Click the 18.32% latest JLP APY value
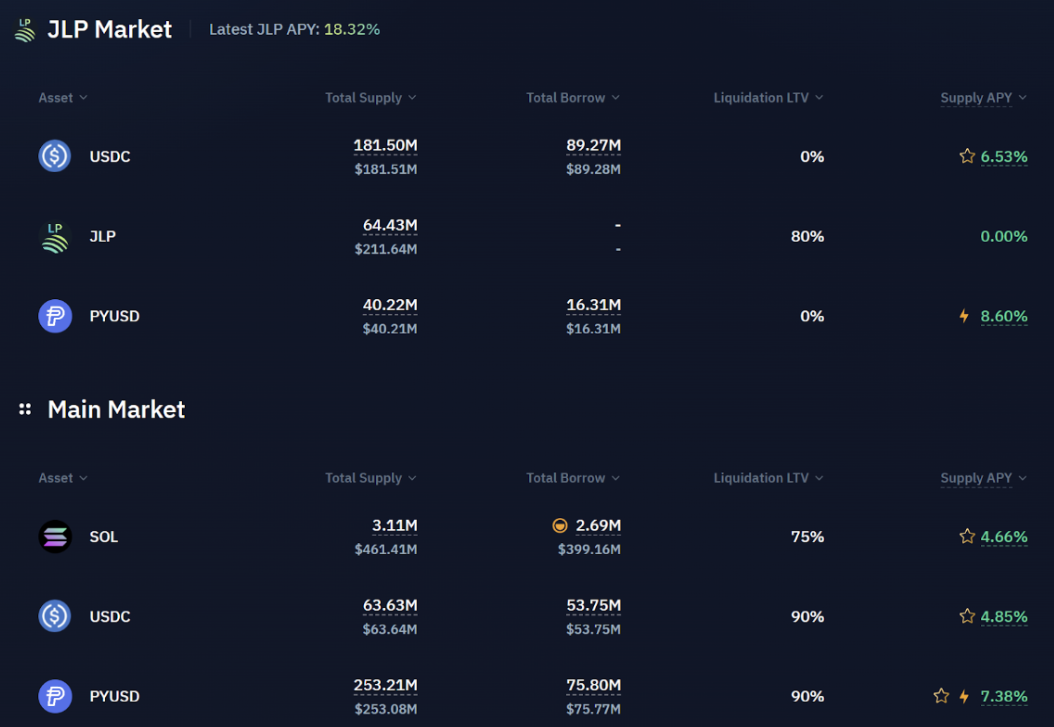This screenshot has width=1054, height=727. click(351, 30)
